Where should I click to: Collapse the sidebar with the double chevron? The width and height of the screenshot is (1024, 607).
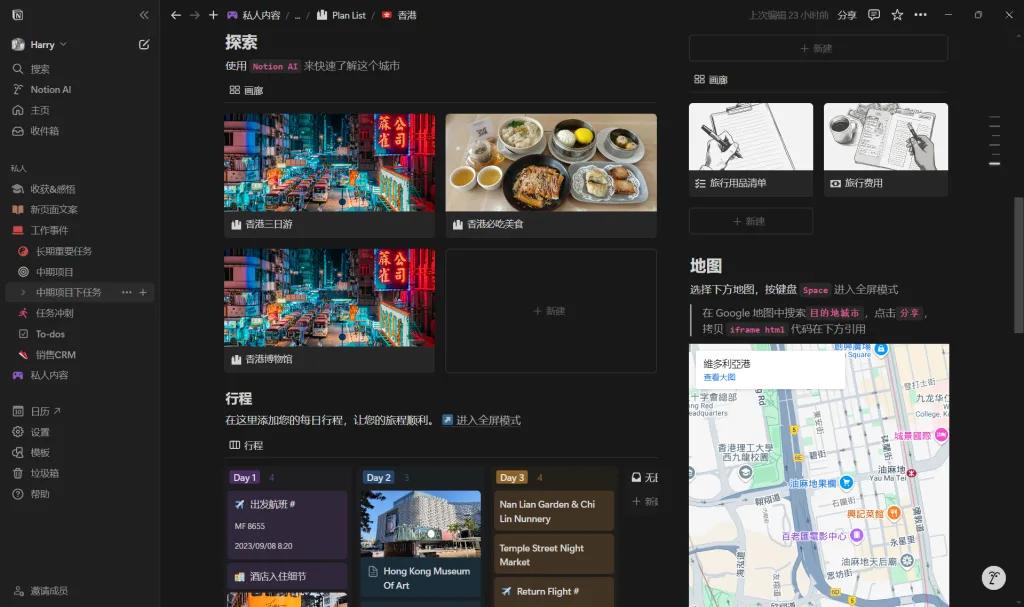coord(144,14)
